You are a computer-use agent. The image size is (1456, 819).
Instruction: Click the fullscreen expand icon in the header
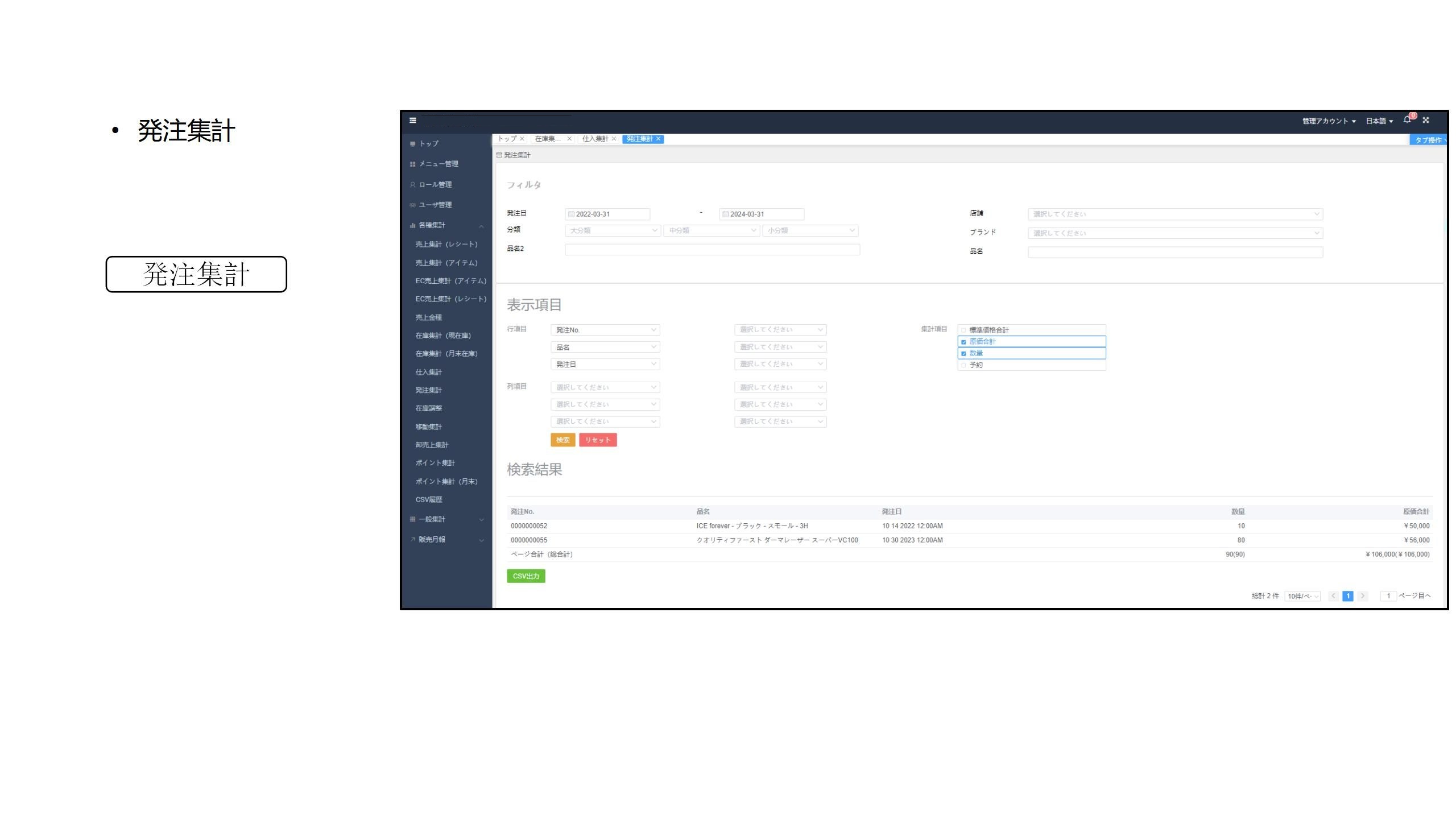point(1426,120)
